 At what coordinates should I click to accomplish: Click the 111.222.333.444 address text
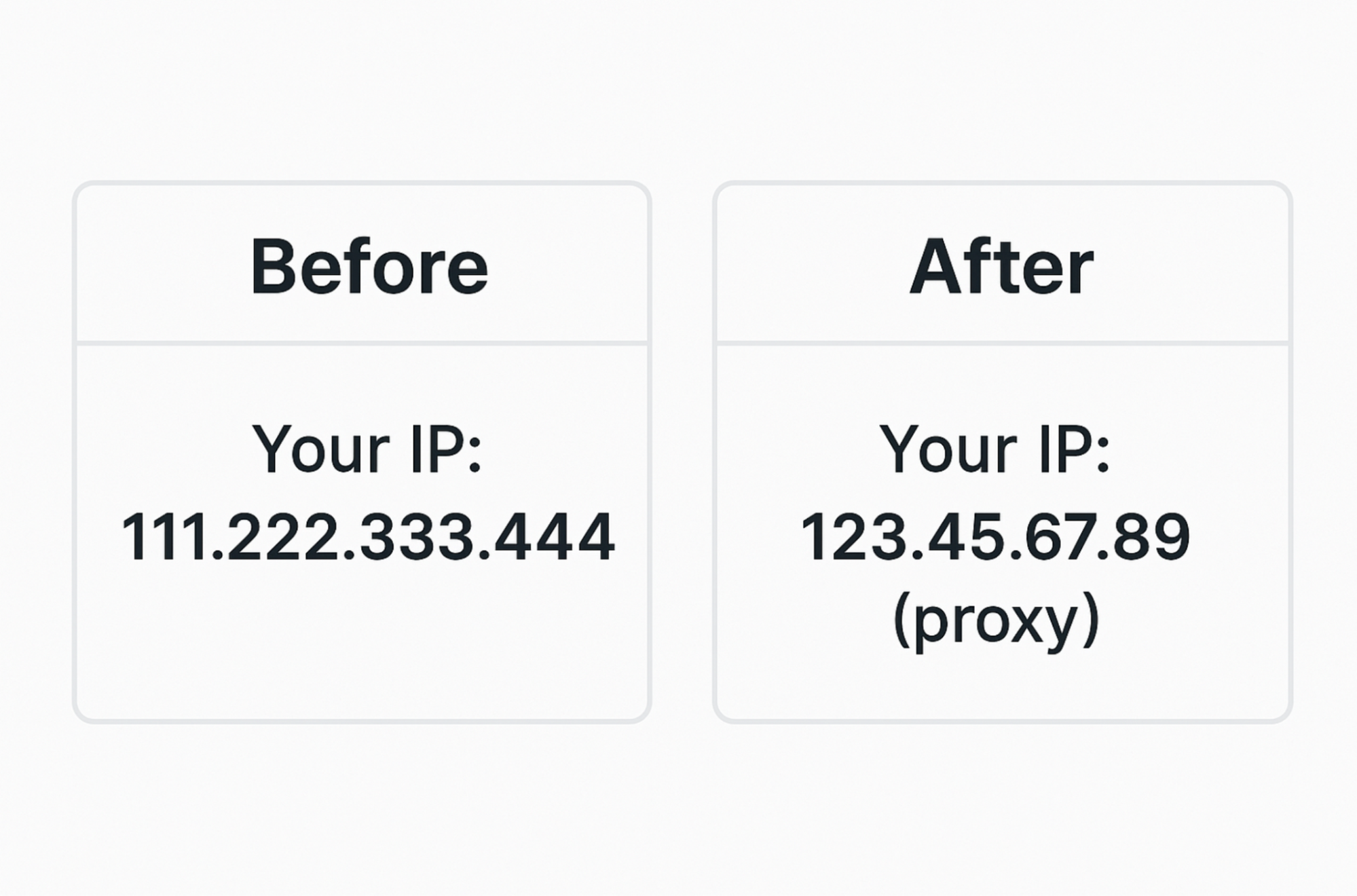(368, 538)
